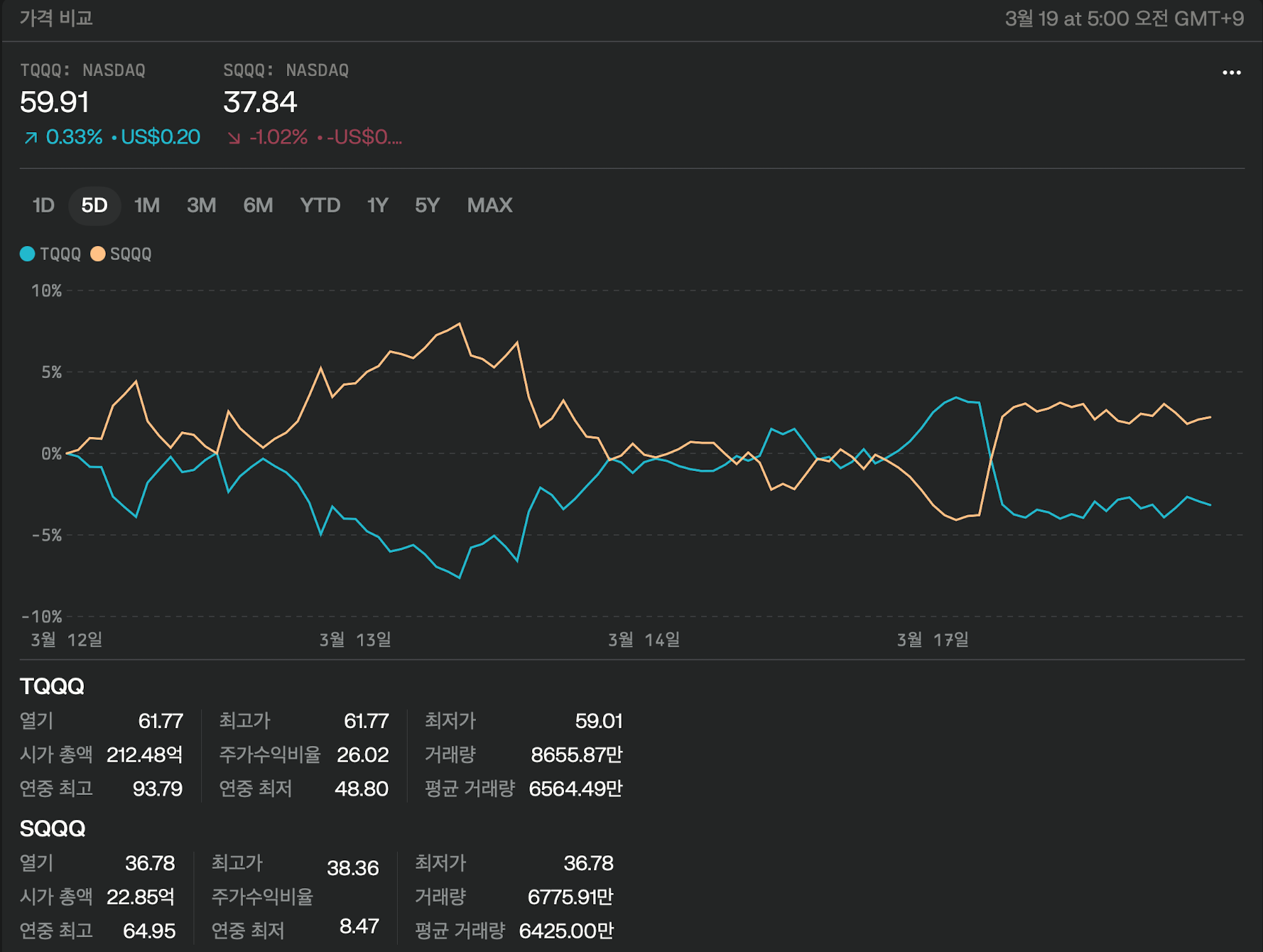Click the SQQQ orange legend dot

click(x=98, y=254)
